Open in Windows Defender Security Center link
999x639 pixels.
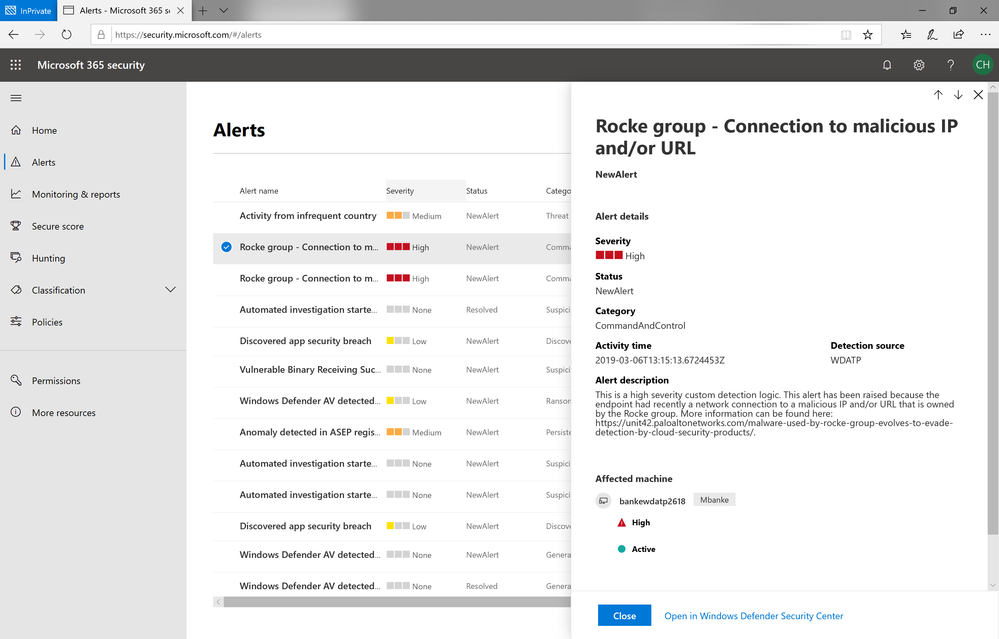pos(754,616)
